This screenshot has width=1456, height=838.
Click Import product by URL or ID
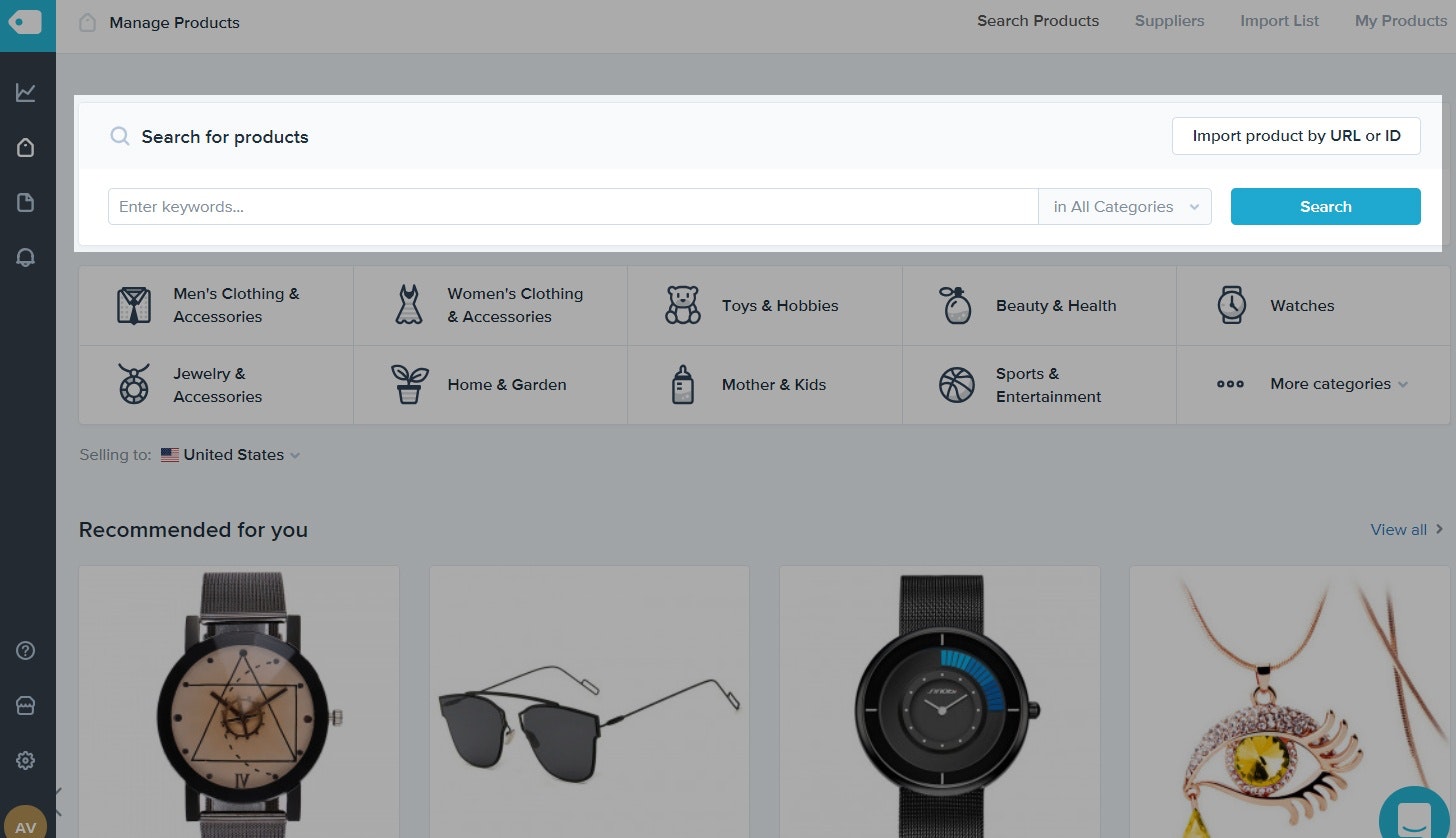[1296, 136]
